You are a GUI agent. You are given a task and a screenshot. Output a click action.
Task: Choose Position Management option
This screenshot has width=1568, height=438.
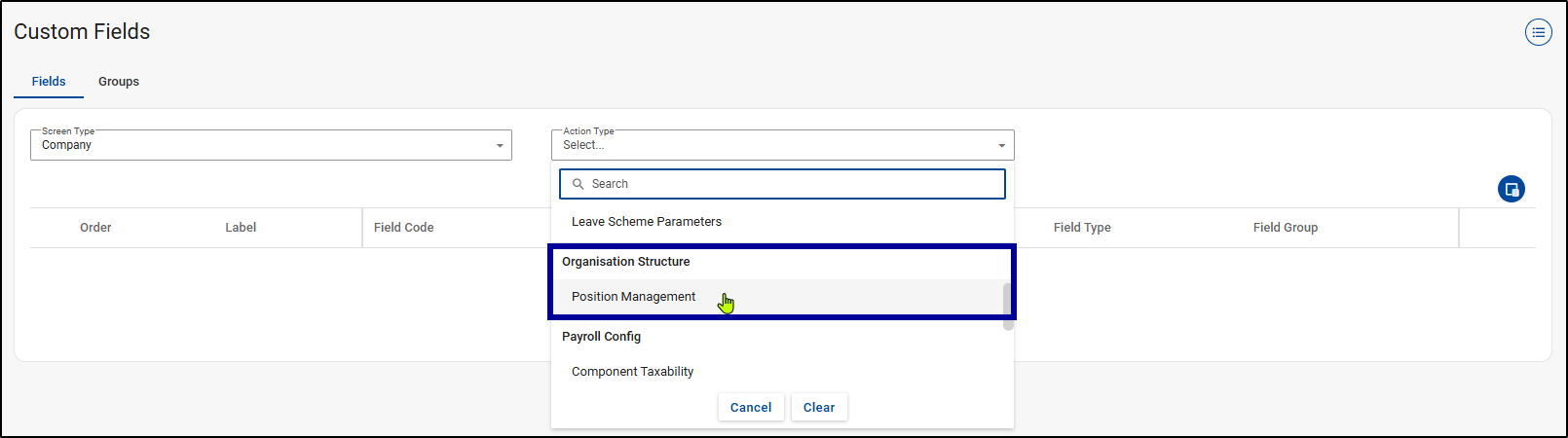[633, 297]
